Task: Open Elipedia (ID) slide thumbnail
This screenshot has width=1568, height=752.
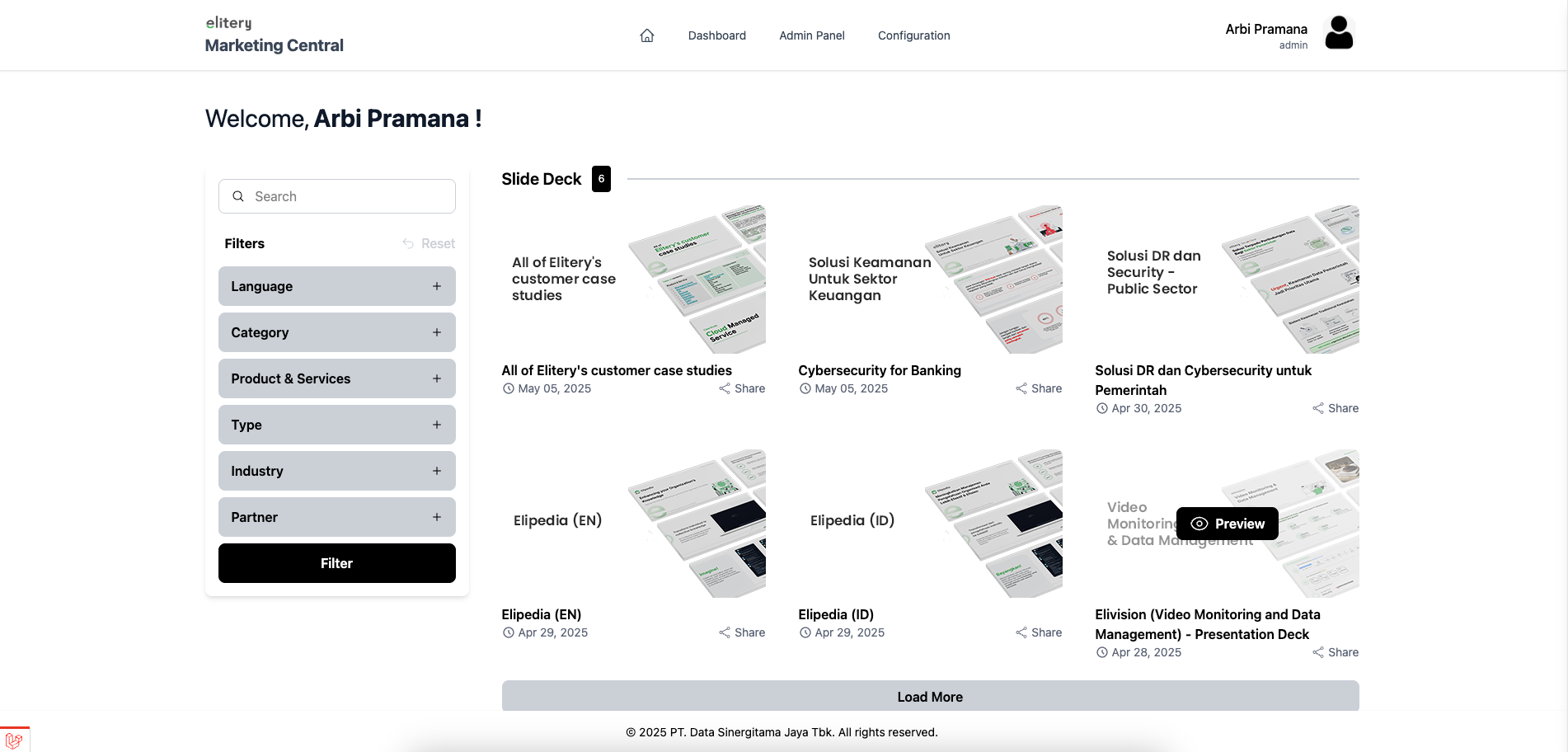Action: coord(931,524)
